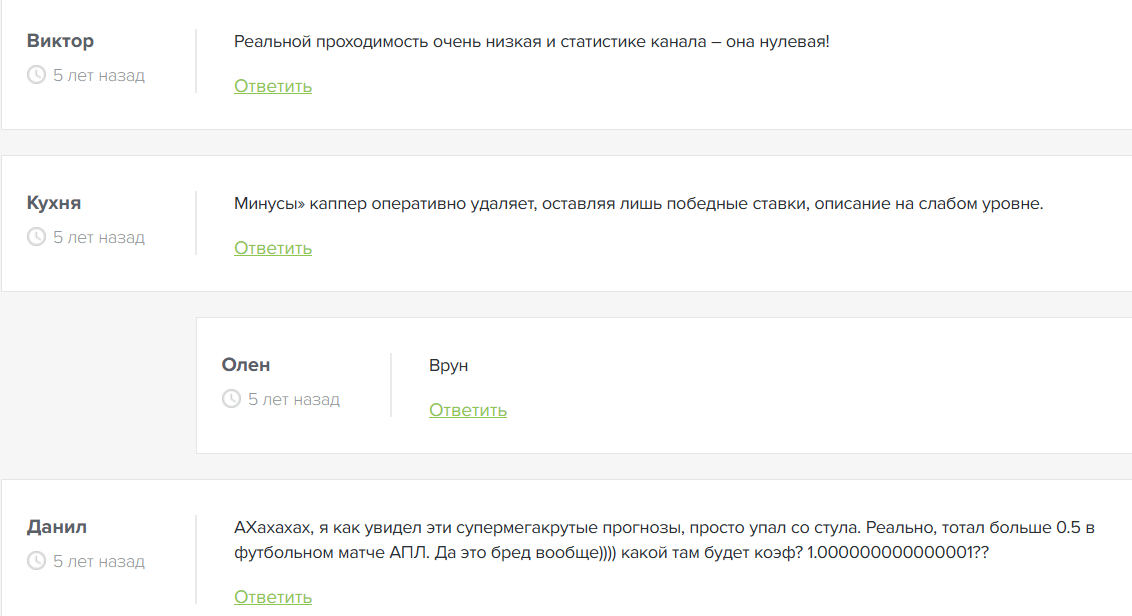This screenshot has width=1132, height=616.
Task: Select the author name Кухня
Action: coord(54,203)
